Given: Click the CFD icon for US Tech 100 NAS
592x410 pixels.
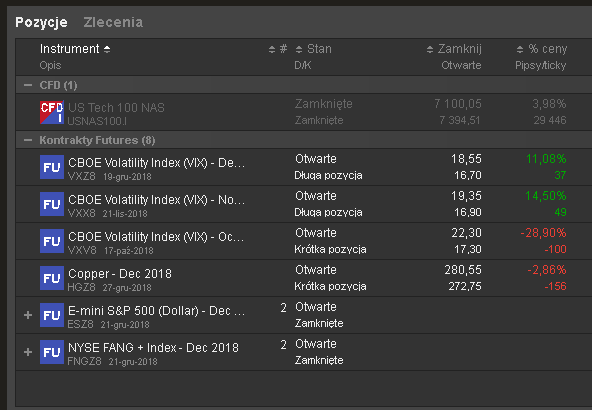Looking at the screenshot, I should click(52, 112).
